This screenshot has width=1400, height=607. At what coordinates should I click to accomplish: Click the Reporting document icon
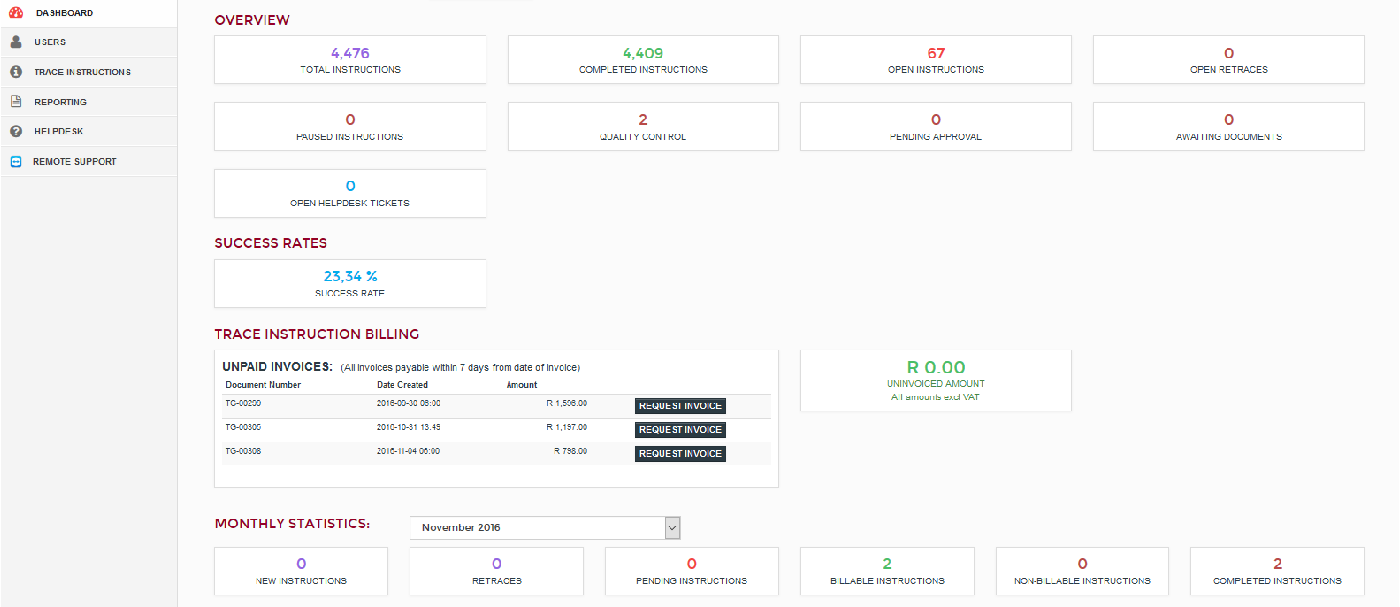coord(14,101)
